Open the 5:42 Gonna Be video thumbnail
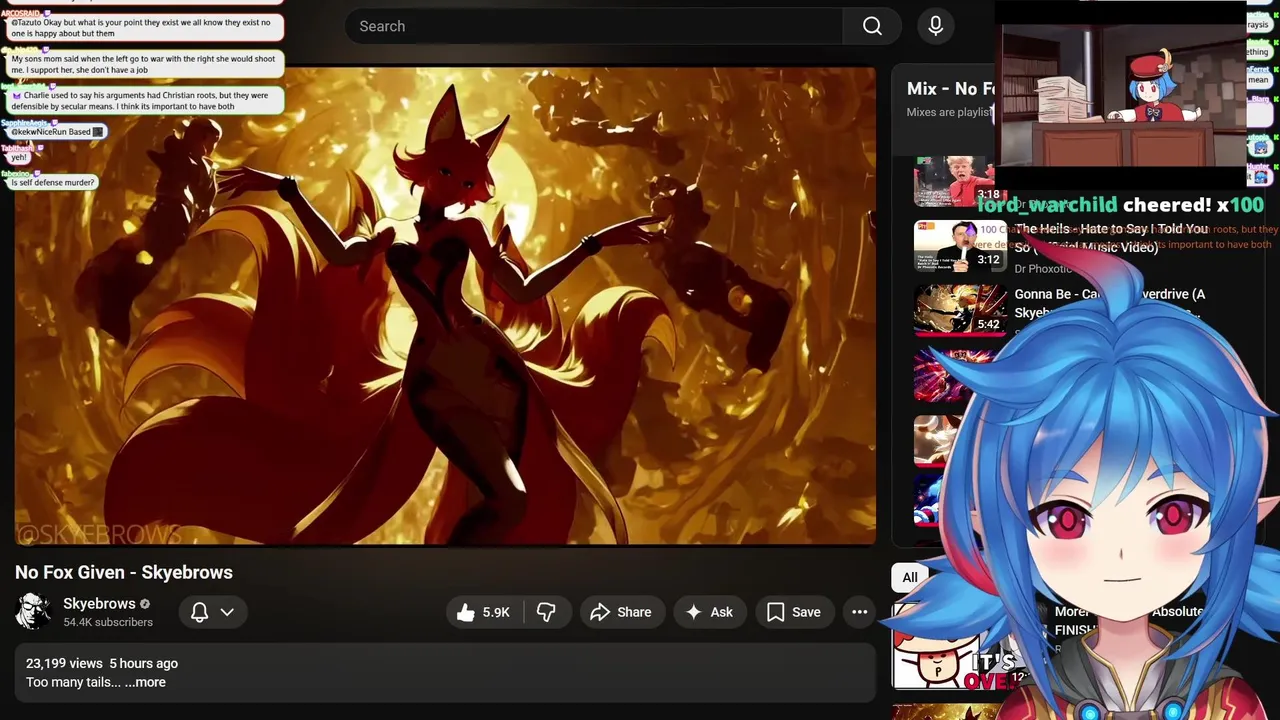The height and width of the screenshot is (720, 1280). 959,310
